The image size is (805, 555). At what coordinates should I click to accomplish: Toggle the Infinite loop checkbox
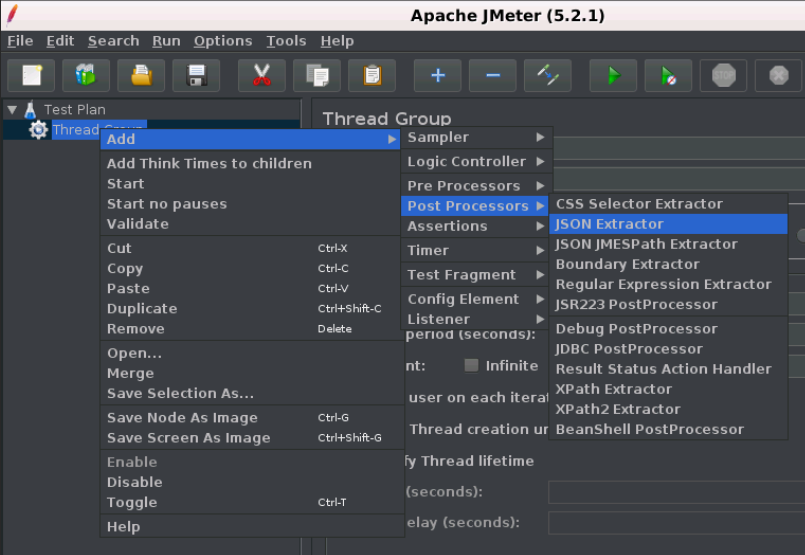[x=471, y=366]
